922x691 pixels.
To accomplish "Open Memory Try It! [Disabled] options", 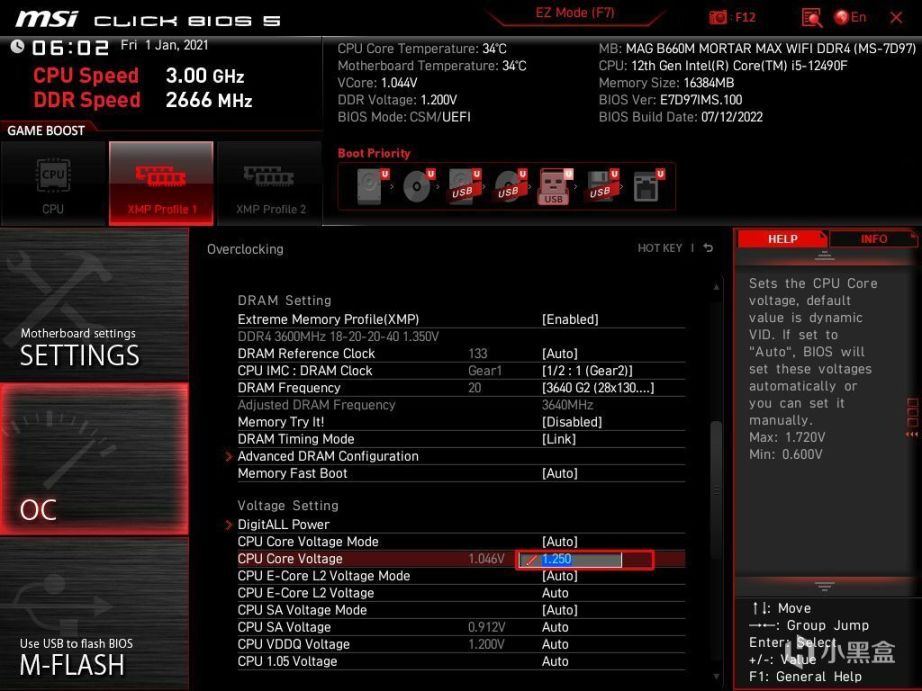I will point(572,422).
